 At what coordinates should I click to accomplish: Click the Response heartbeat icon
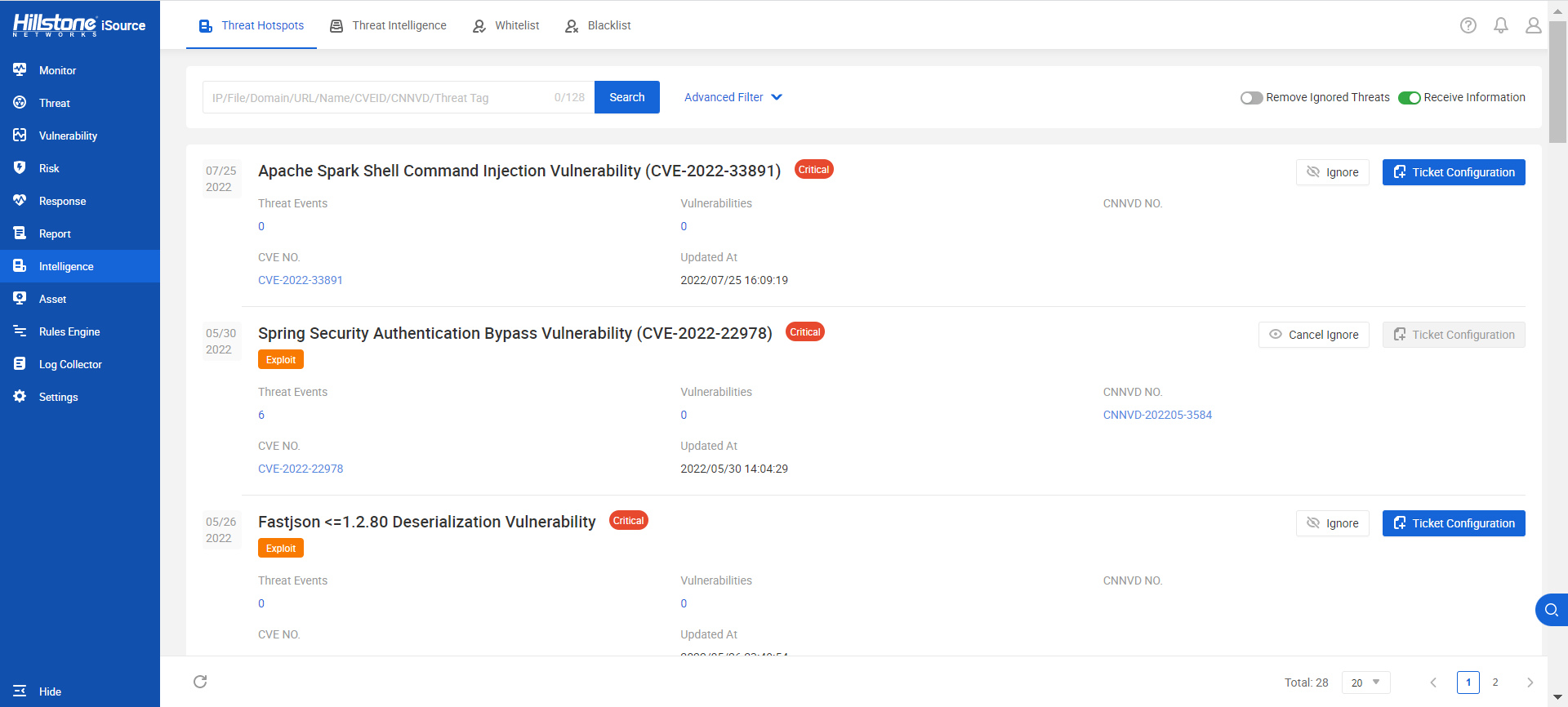(20, 201)
